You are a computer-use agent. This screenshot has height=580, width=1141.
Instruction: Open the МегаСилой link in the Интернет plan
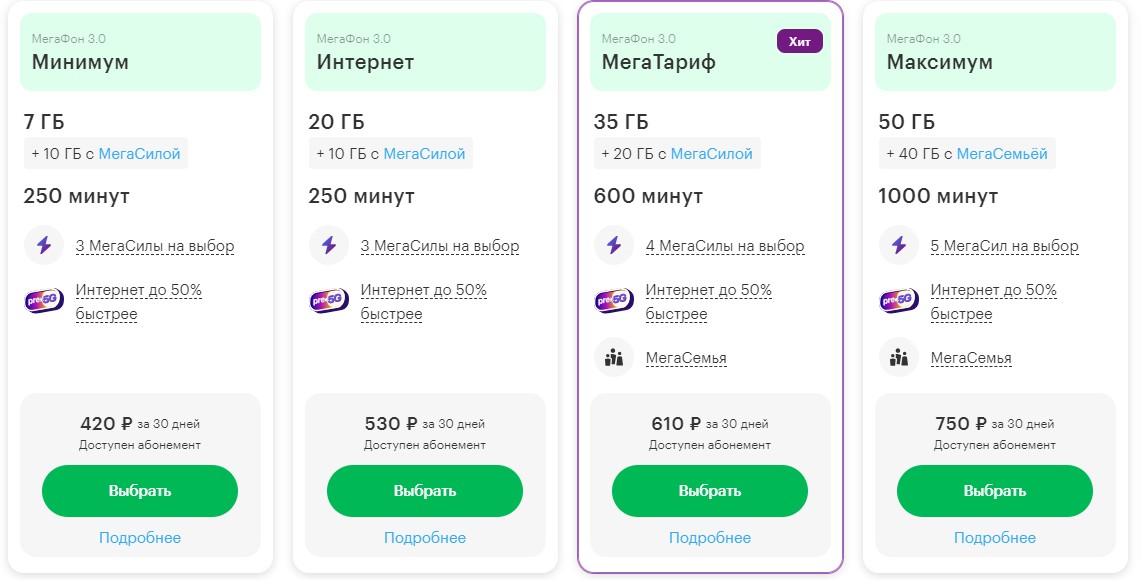[x=425, y=154]
